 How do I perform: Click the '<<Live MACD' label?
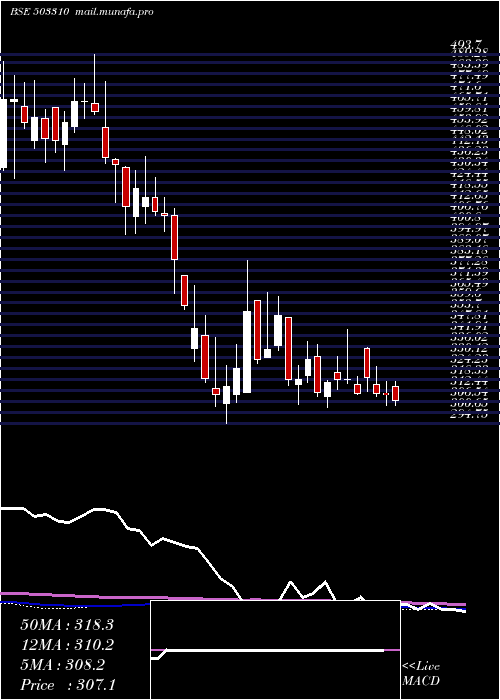[x=421, y=674]
